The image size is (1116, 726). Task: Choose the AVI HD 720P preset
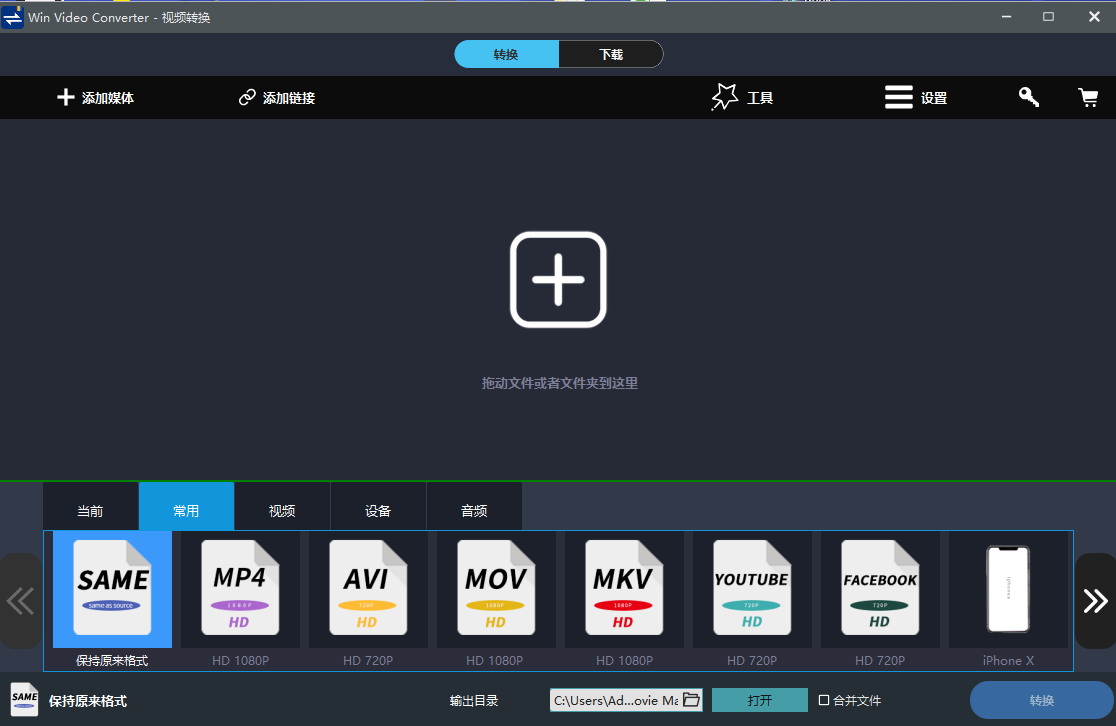tap(368, 601)
